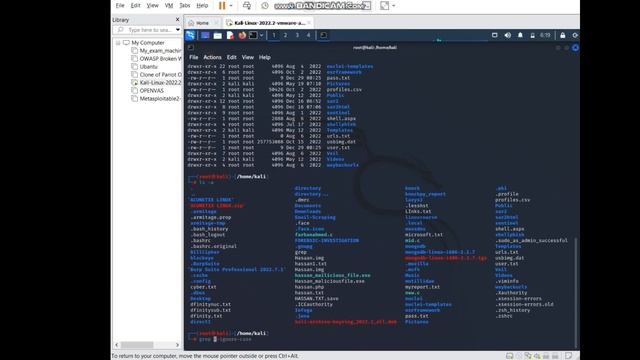
Task: Open the text editor icon in the Kali panel
Action: tap(230, 36)
